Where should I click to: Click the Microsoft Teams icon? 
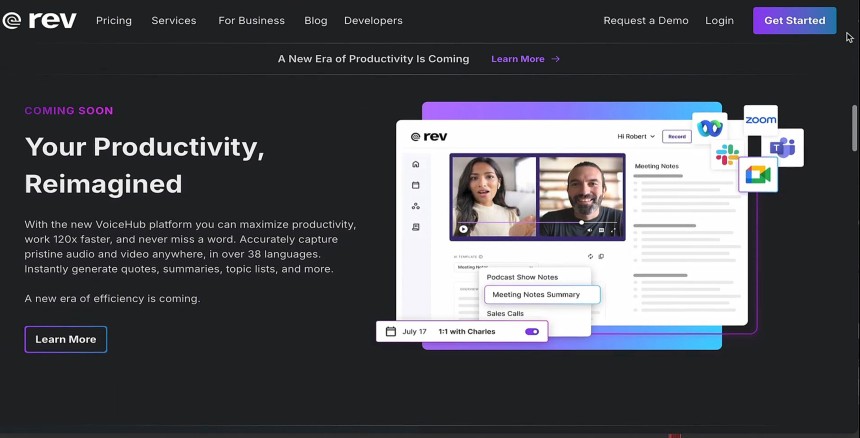pyautogui.click(x=783, y=147)
